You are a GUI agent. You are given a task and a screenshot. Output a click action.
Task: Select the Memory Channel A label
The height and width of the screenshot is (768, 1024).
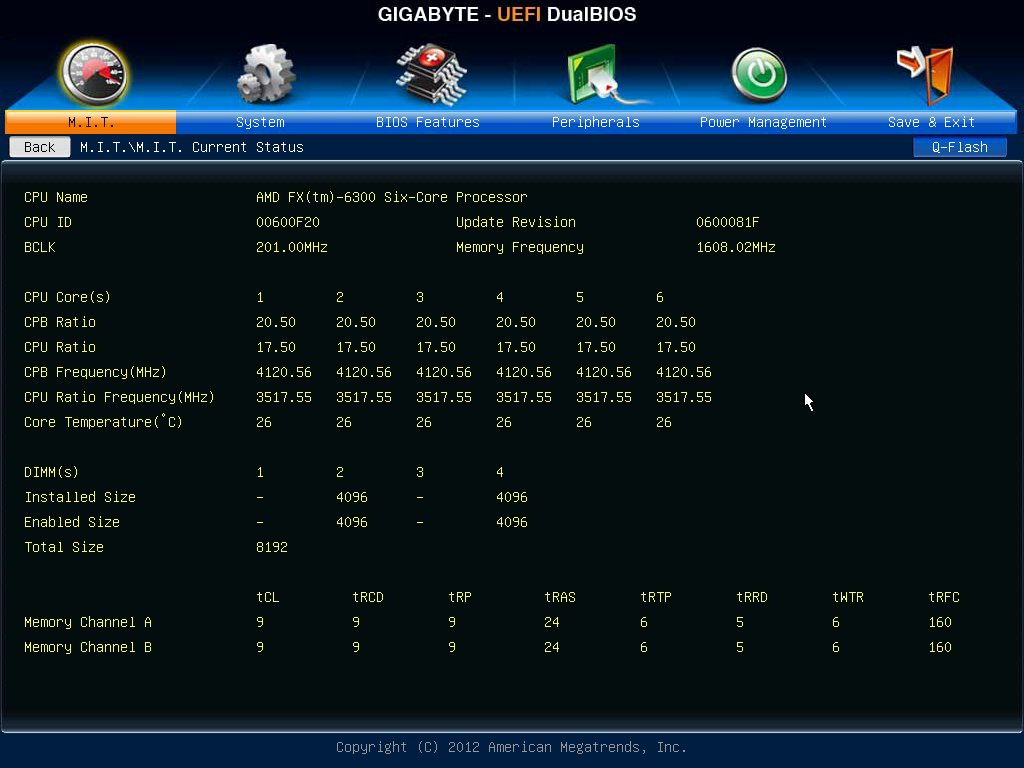point(88,622)
